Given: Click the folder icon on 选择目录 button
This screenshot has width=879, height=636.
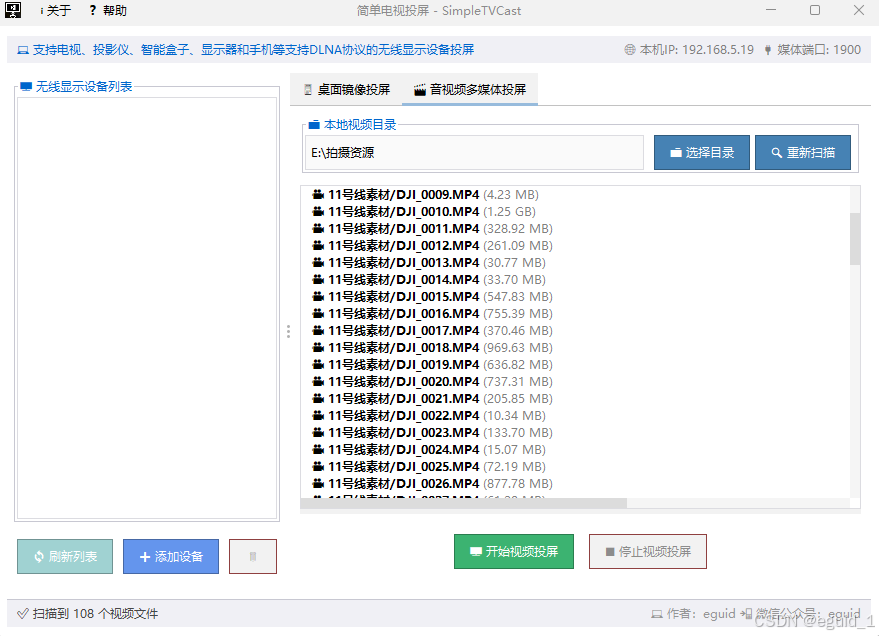Looking at the screenshot, I should (x=674, y=152).
